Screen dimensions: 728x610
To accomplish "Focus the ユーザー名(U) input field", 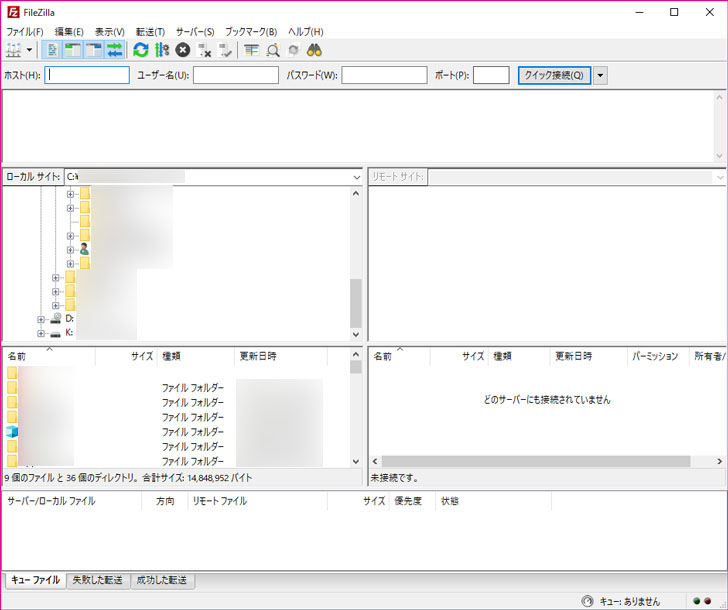I will pyautogui.click(x=236, y=75).
